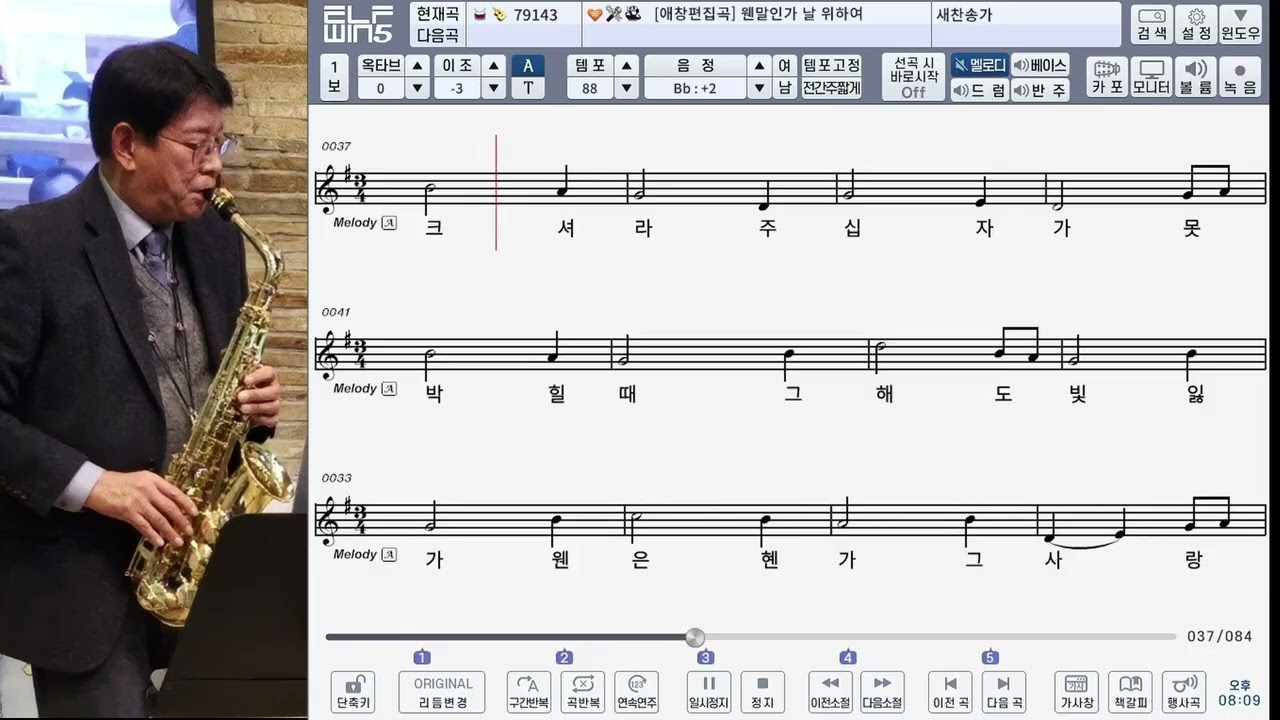This screenshot has height=720, width=1280.
Task: Go to previous measure 이전소절
Action: 830,692
